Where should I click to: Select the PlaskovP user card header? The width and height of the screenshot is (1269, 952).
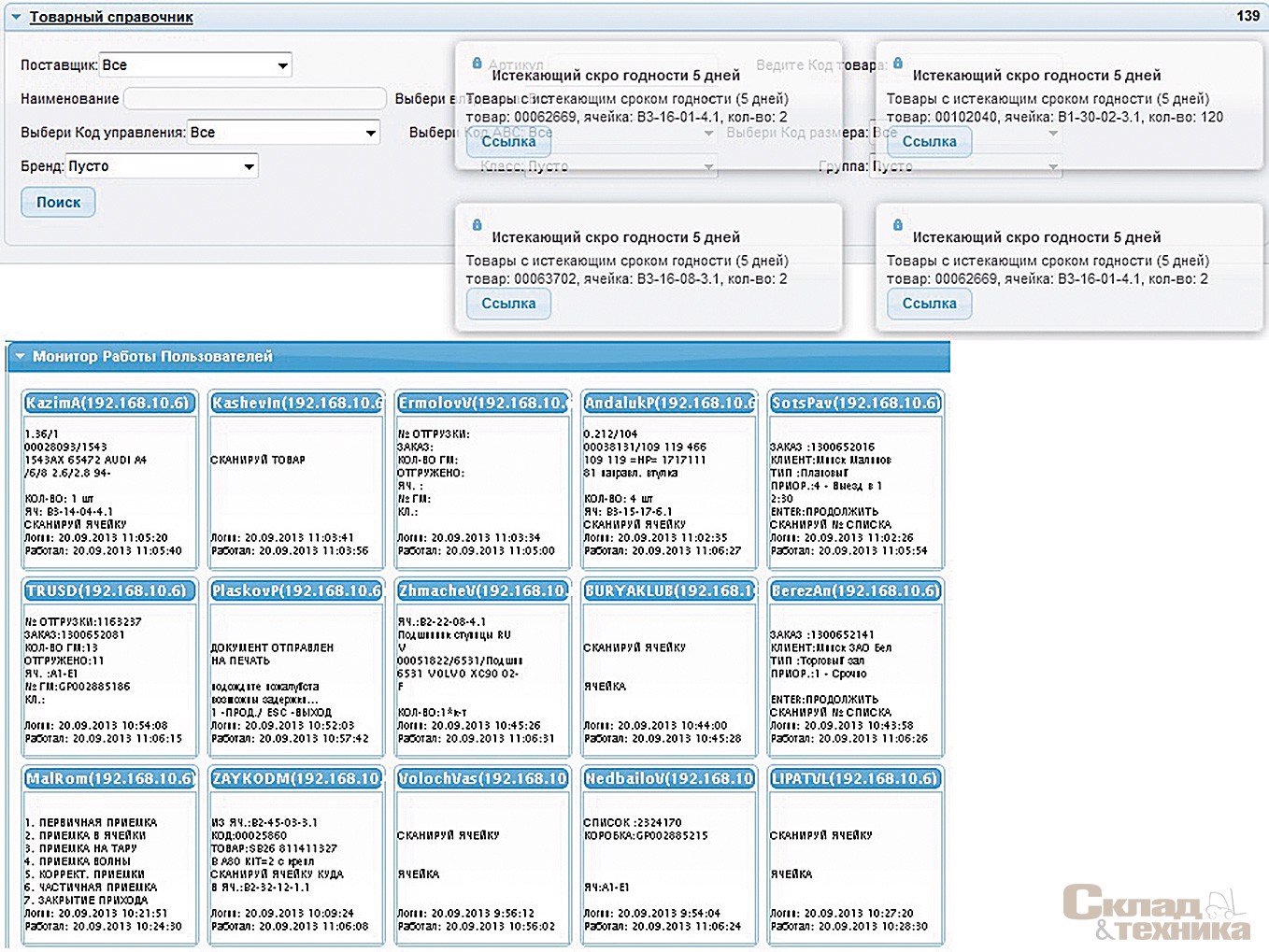point(296,591)
